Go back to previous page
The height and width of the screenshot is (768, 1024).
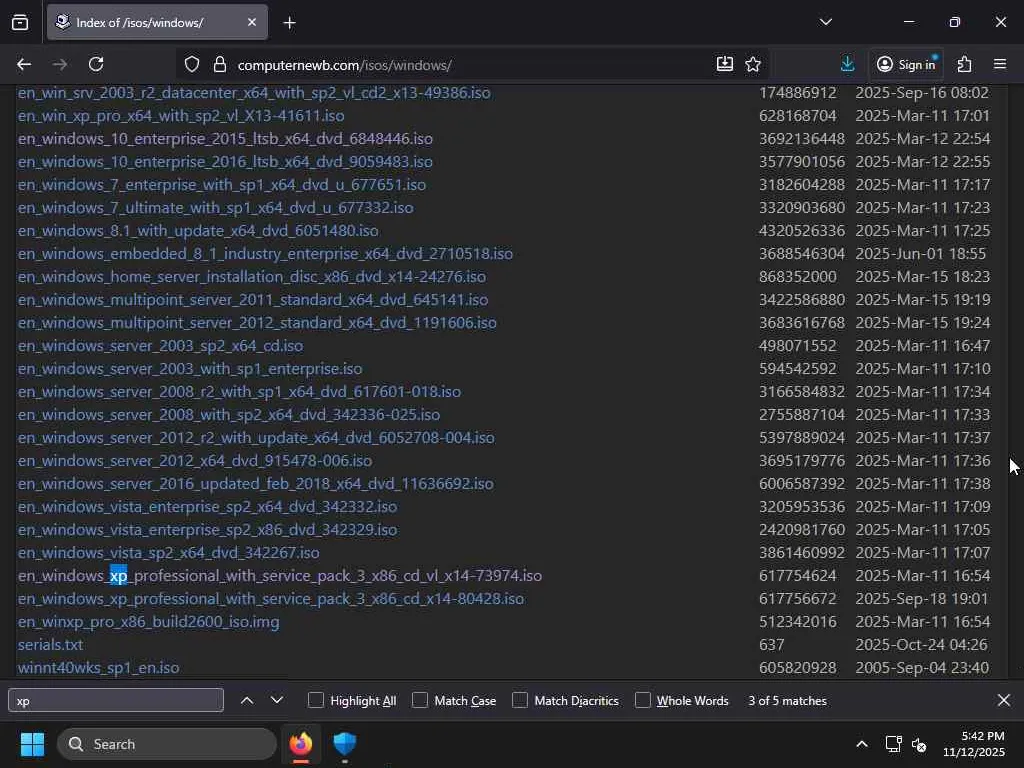pos(24,64)
